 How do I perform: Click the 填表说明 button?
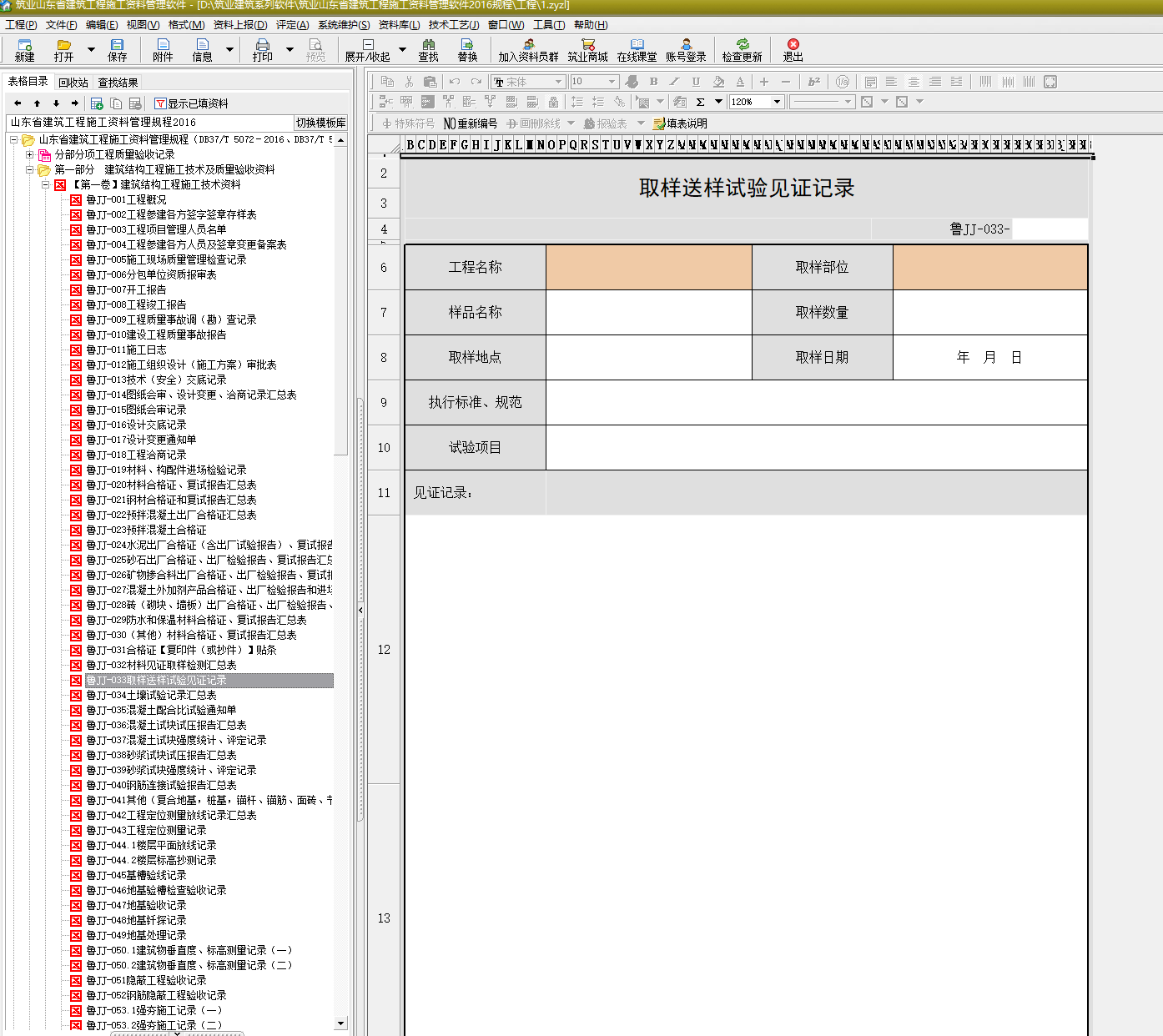[680, 123]
